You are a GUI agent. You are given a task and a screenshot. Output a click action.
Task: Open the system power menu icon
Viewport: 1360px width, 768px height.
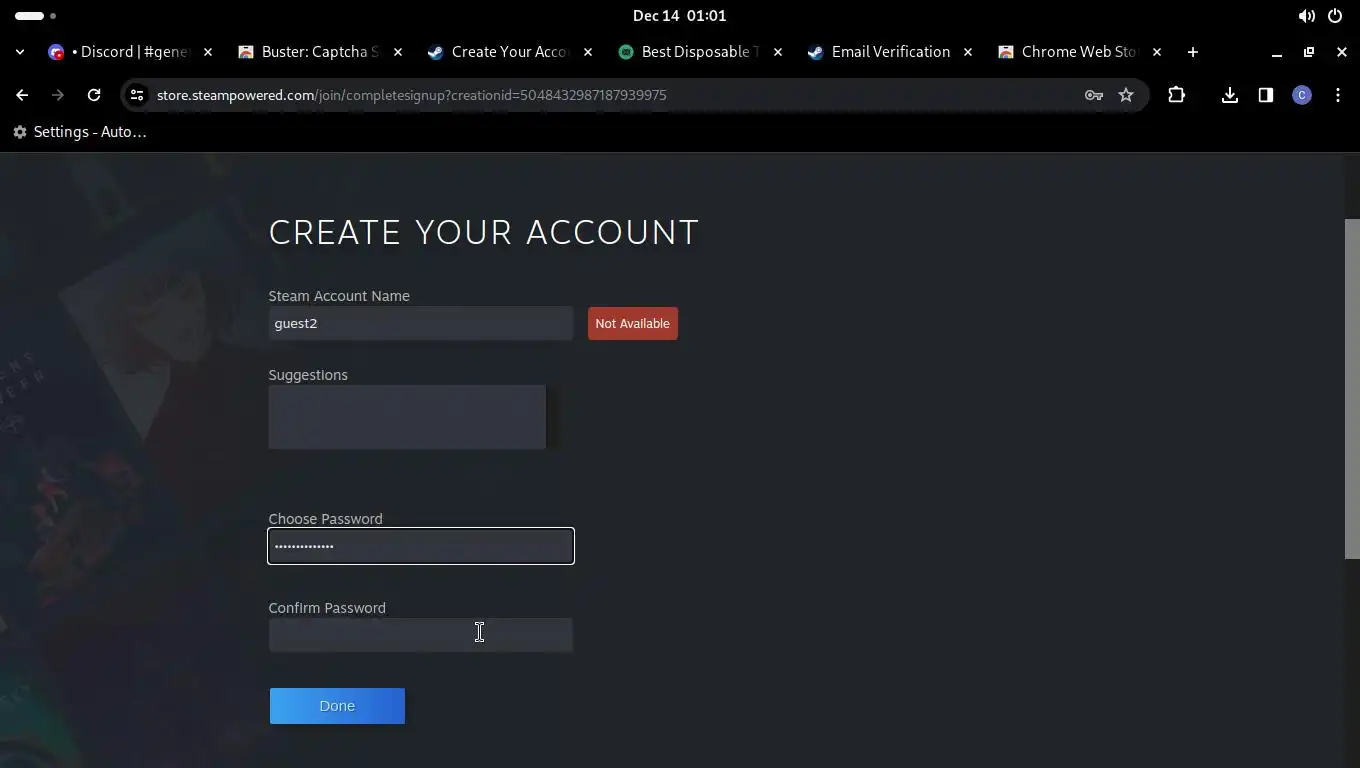(x=1335, y=16)
